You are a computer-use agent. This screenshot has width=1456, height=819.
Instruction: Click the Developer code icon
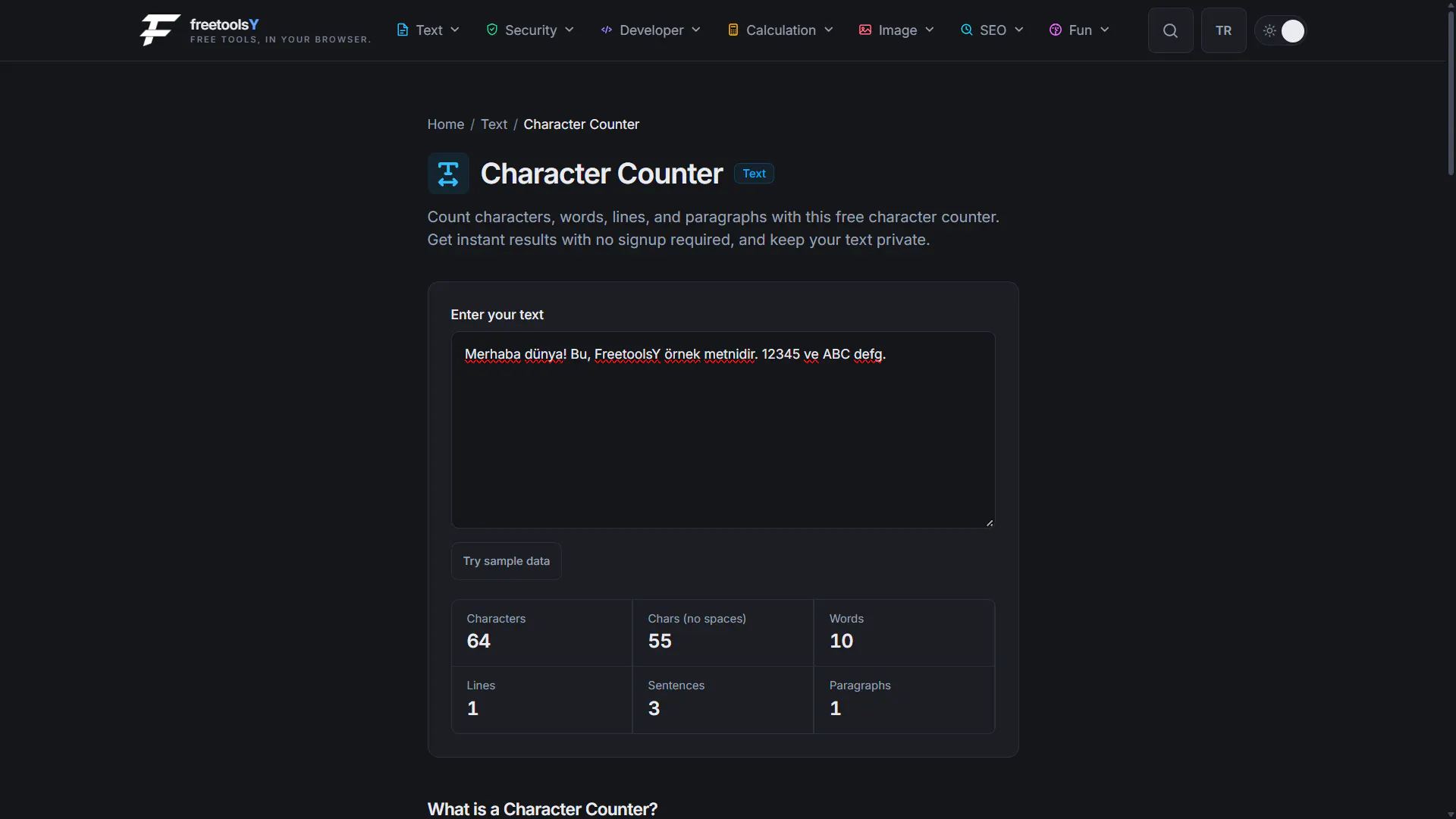pyautogui.click(x=607, y=30)
